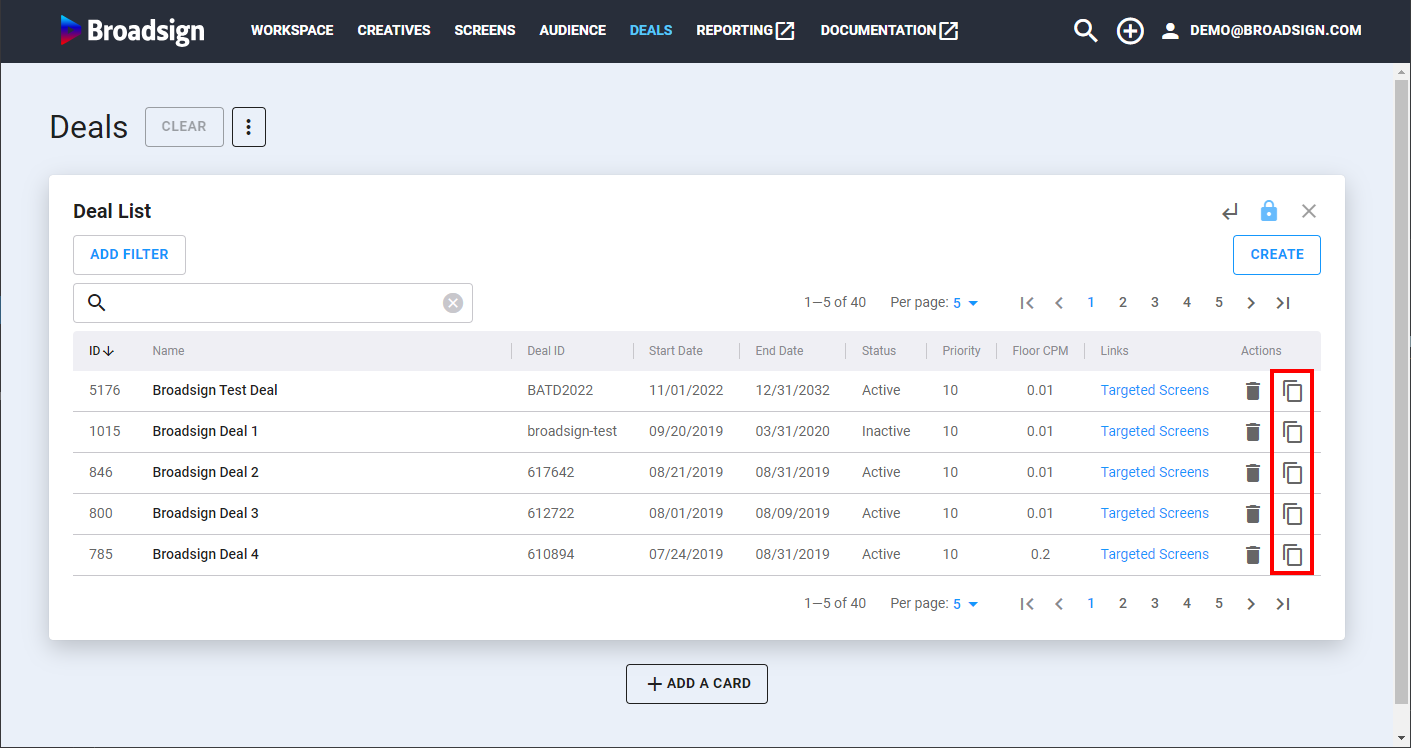Open Targeted Screens for Broadsign Deal 4
This screenshot has height=748, width=1411.
[1155, 555]
